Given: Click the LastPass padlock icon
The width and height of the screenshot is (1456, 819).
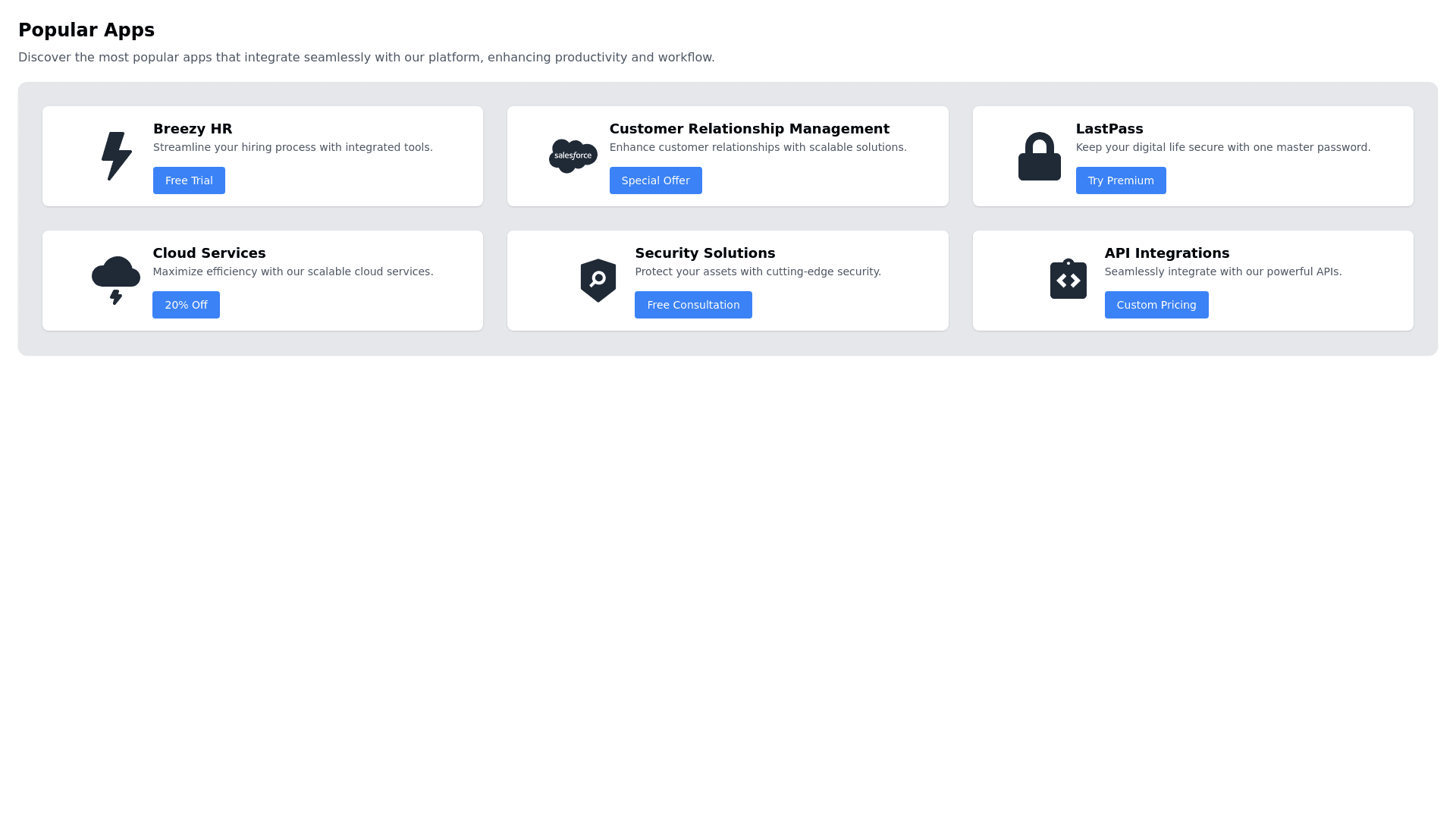Looking at the screenshot, I should 1039,157.
